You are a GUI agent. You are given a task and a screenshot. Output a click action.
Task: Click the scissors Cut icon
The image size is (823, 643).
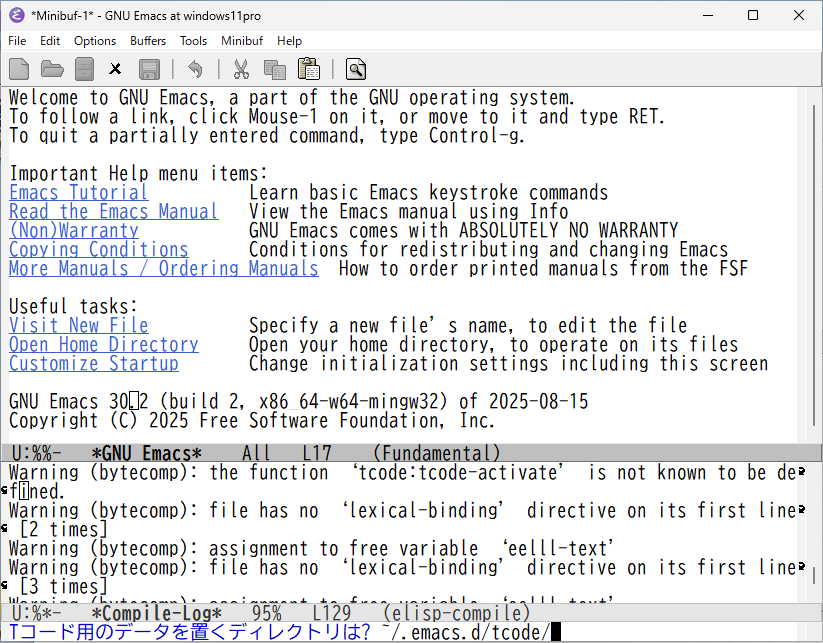tap(241, 69)
